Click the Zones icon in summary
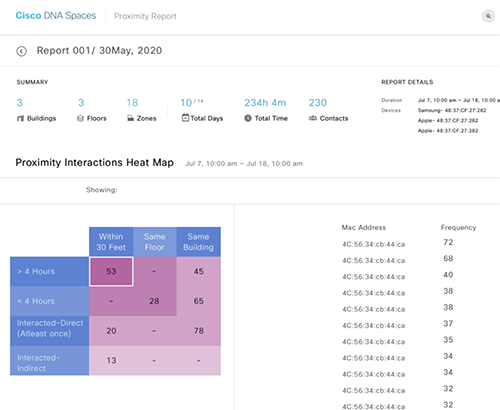Viewport: 500px width, 410px height. click(130, 118)
